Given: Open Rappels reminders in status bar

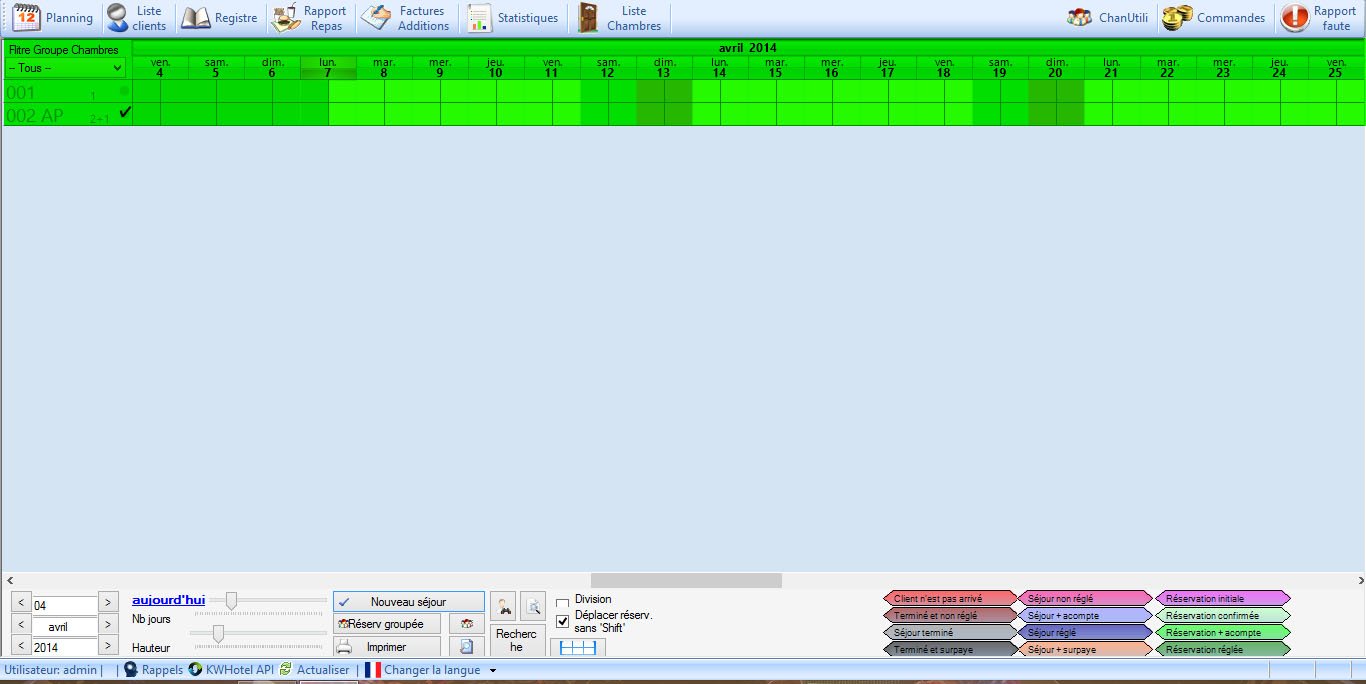Looking at the screenshot, I should (153, 670).
